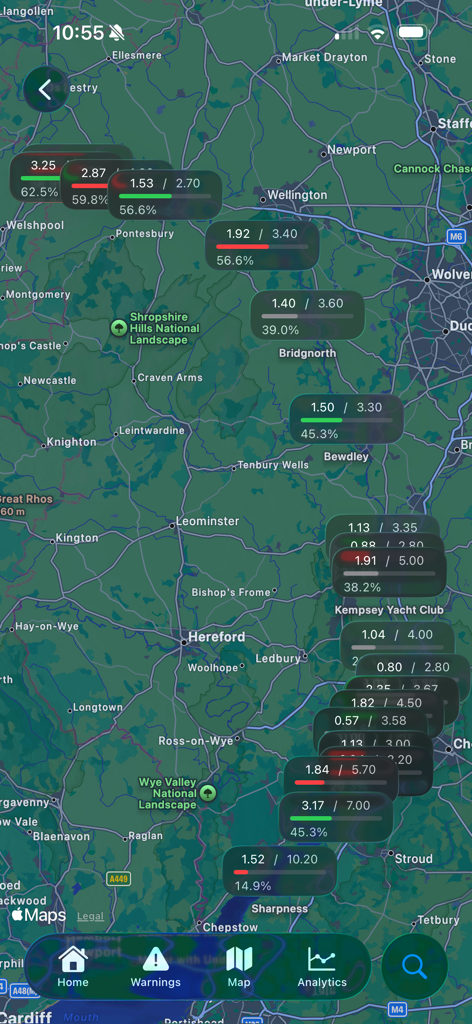
Task: Select the 0.80 / 2.80 level marker
Action: [x=413, y=667]
